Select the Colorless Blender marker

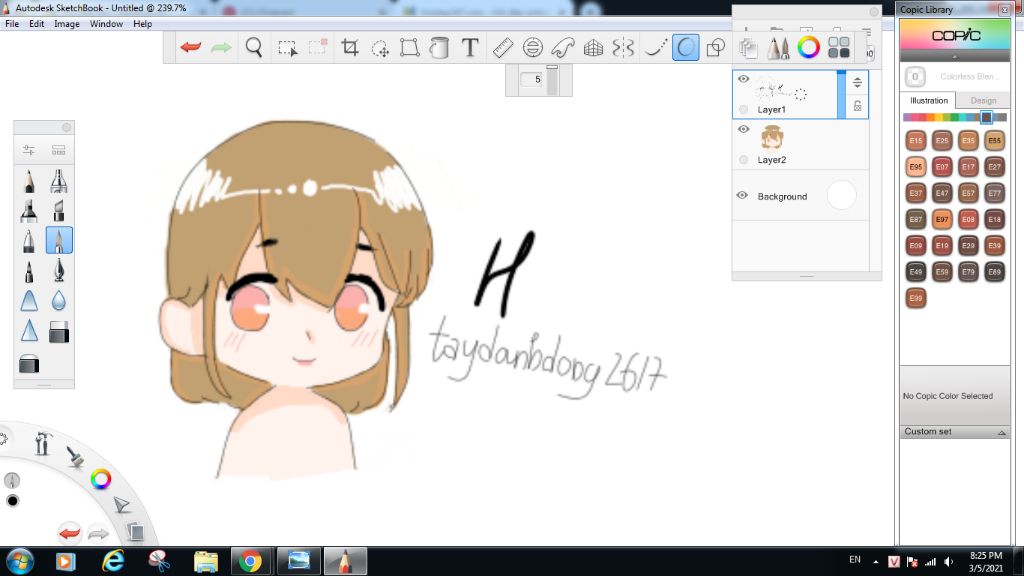pos(915,76)
